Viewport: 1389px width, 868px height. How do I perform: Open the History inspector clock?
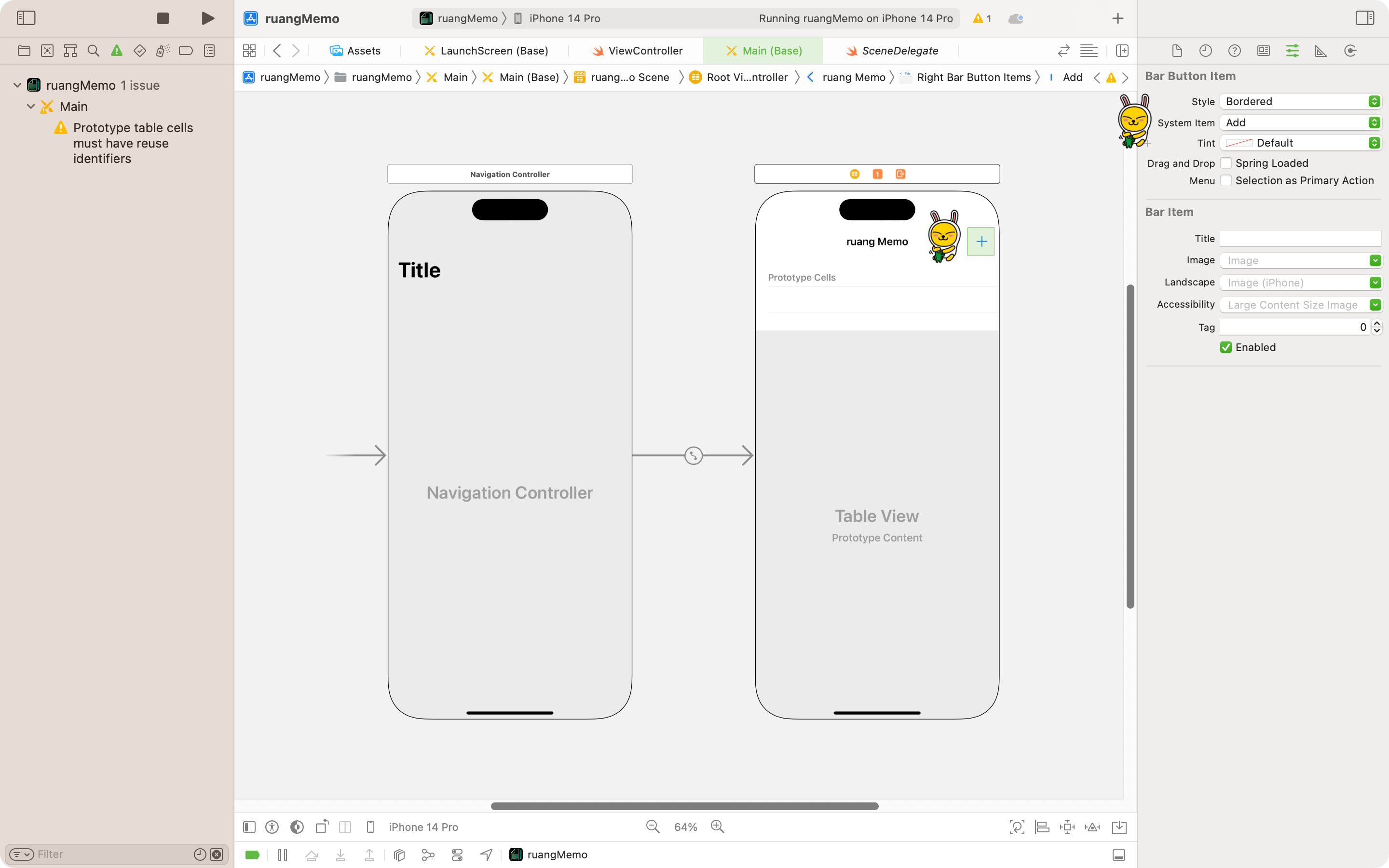1205,51
